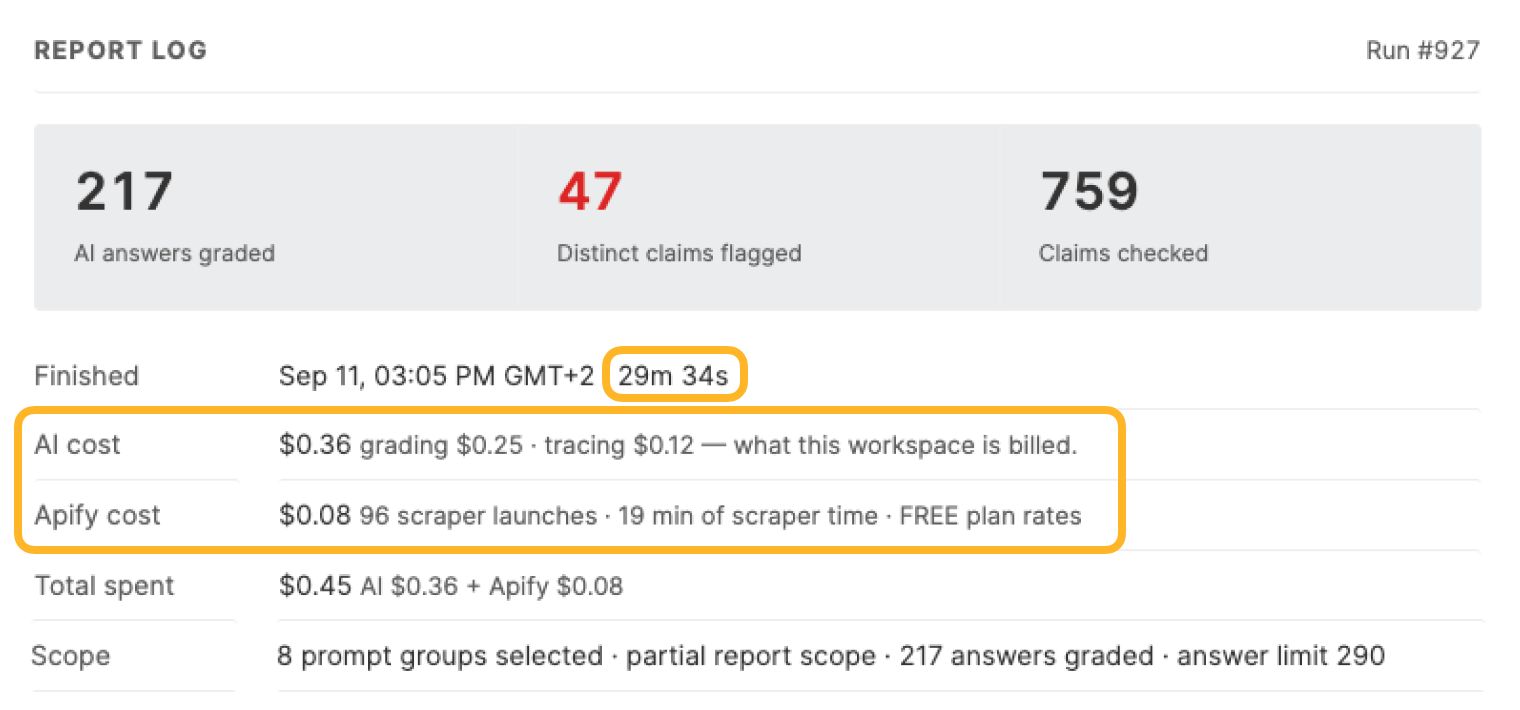This screenshot has width=1520, height=710.
Task: Click the 759 claims checked number
Action: (x=1089, y=191)
